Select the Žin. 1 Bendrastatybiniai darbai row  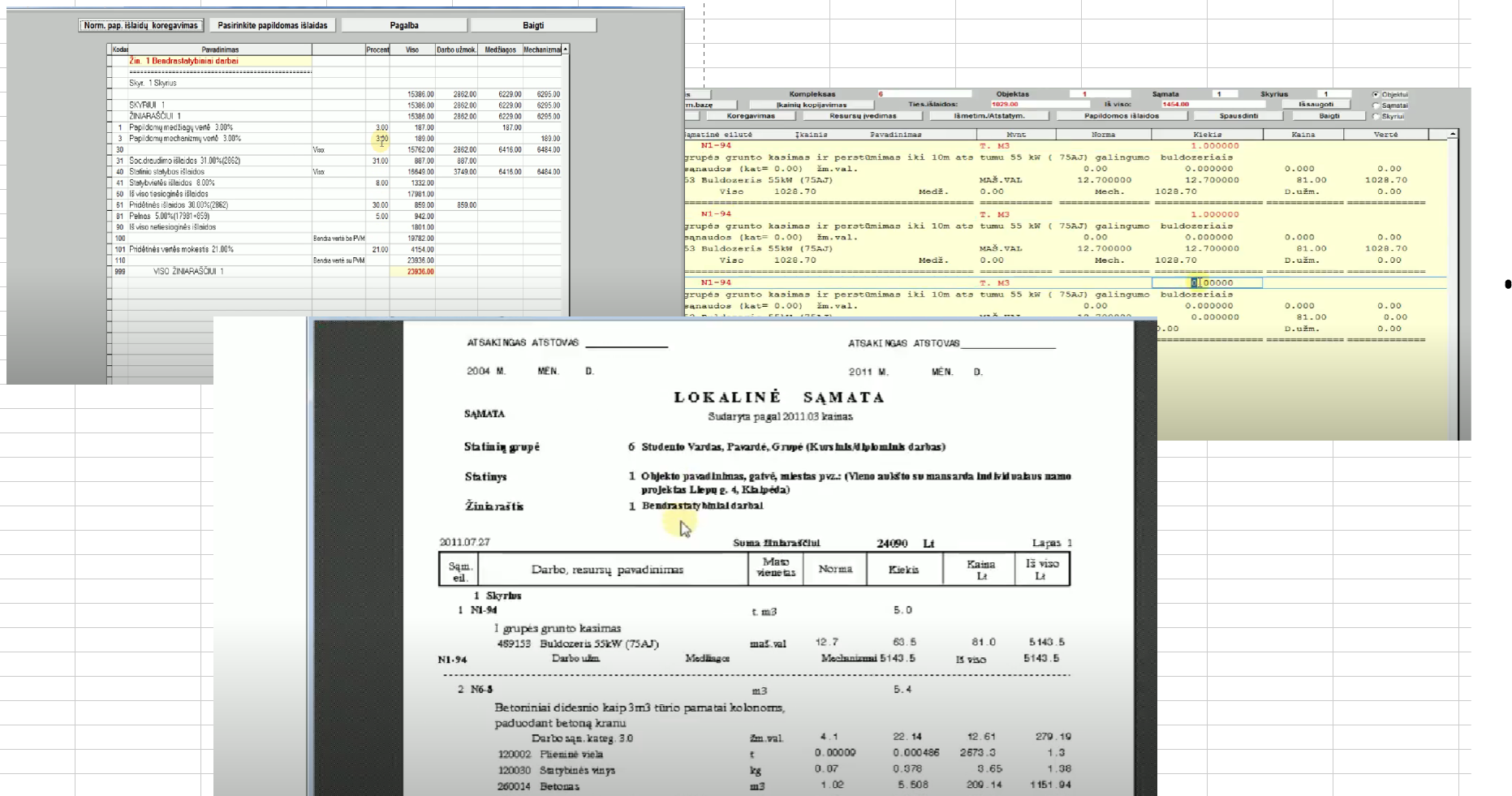pyautogui.click(x=220, y=61)
